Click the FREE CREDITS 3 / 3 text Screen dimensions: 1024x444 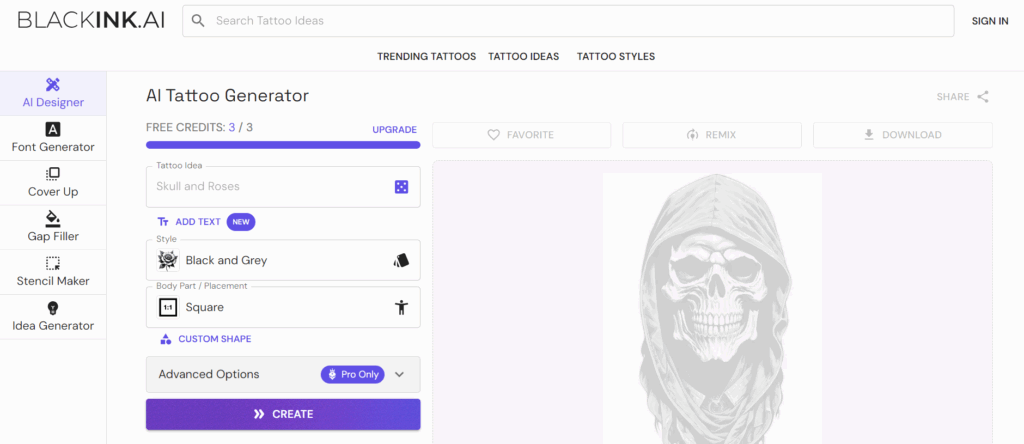pos(199,127)
